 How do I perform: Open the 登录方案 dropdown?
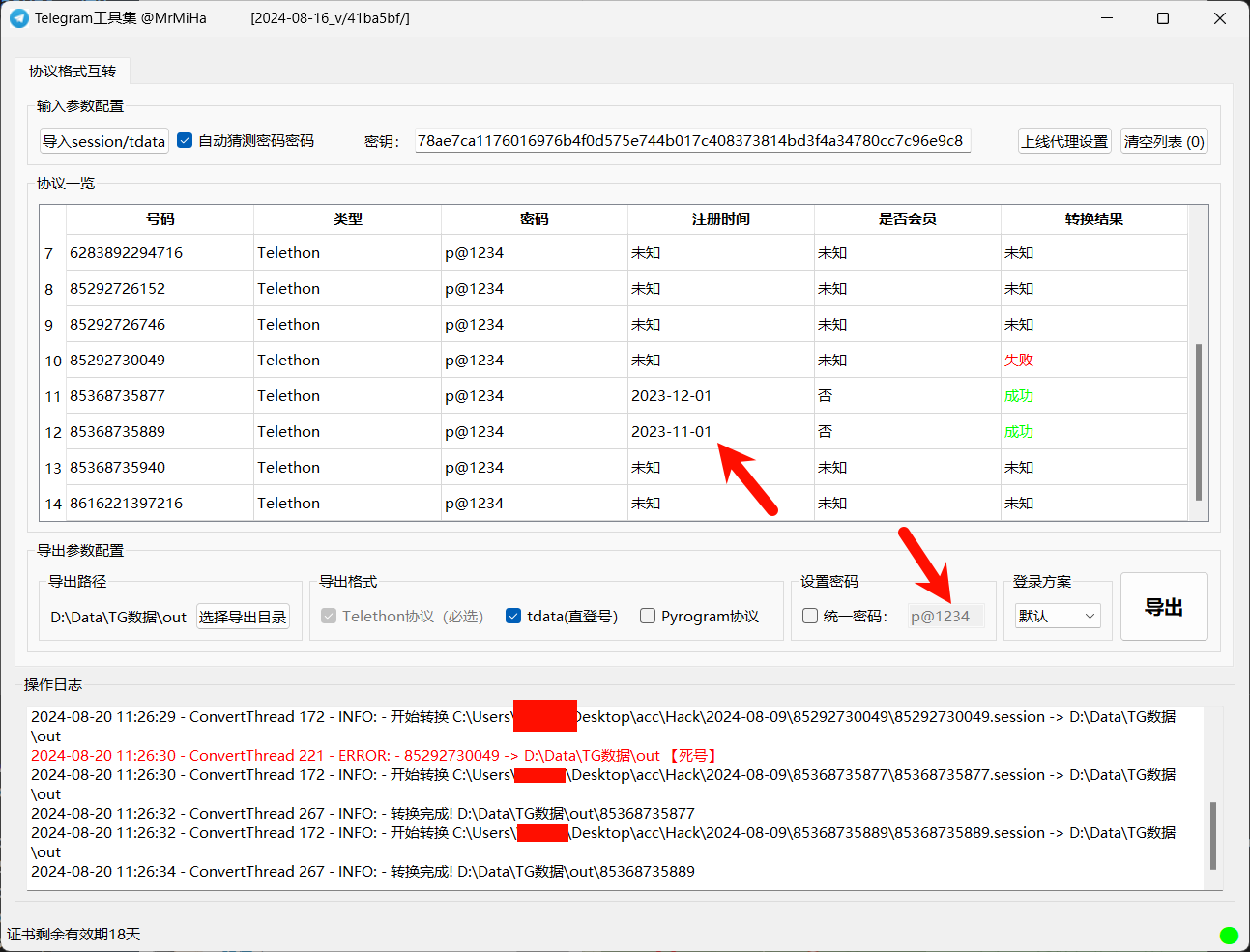(x=1057, y=617)
